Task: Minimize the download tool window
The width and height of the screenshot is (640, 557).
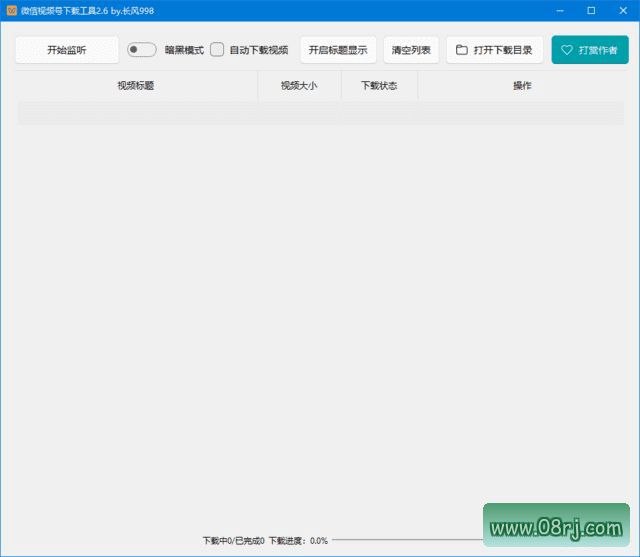Action: click(560, 11)
